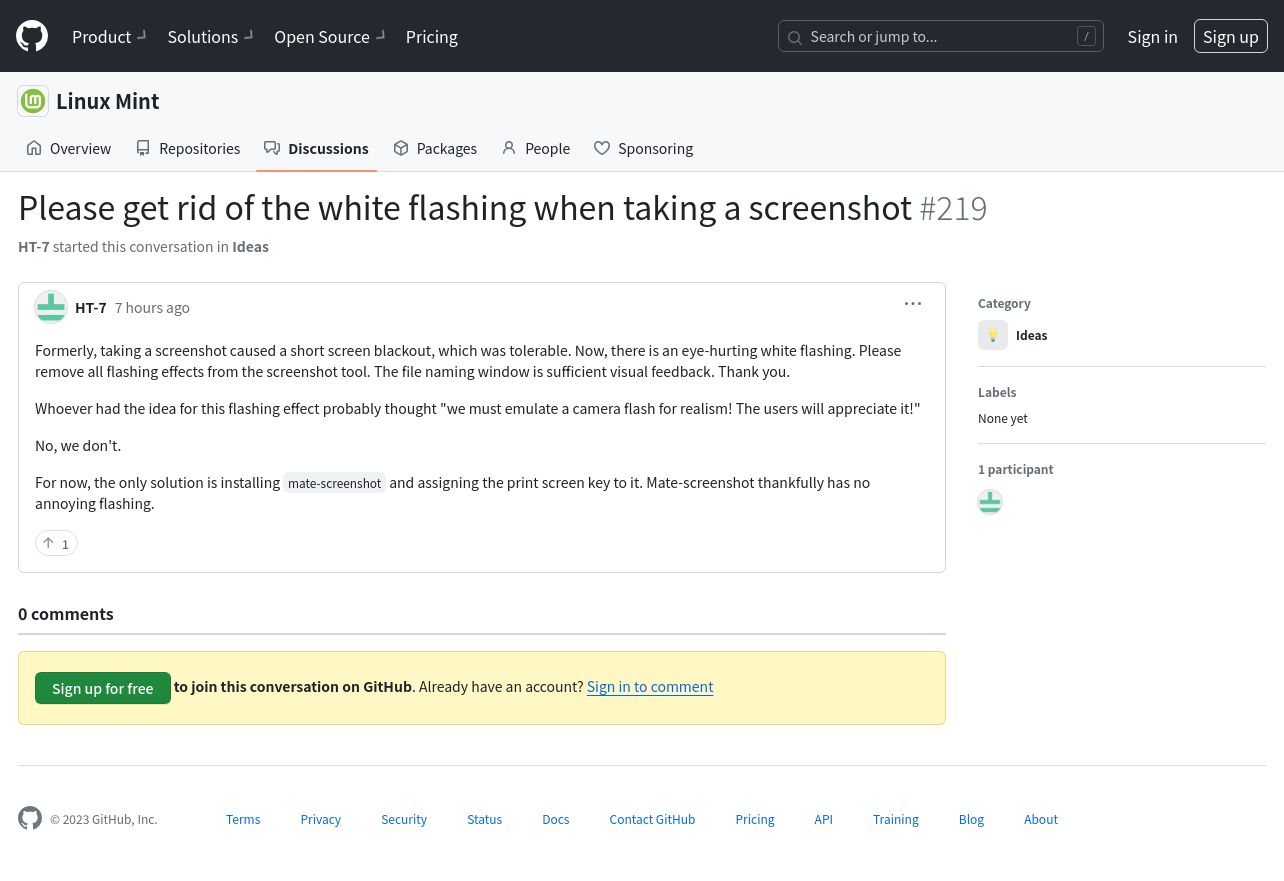Switch to the Discussions tab
The image size is (1284, 881).
click(x=317, y=148)
